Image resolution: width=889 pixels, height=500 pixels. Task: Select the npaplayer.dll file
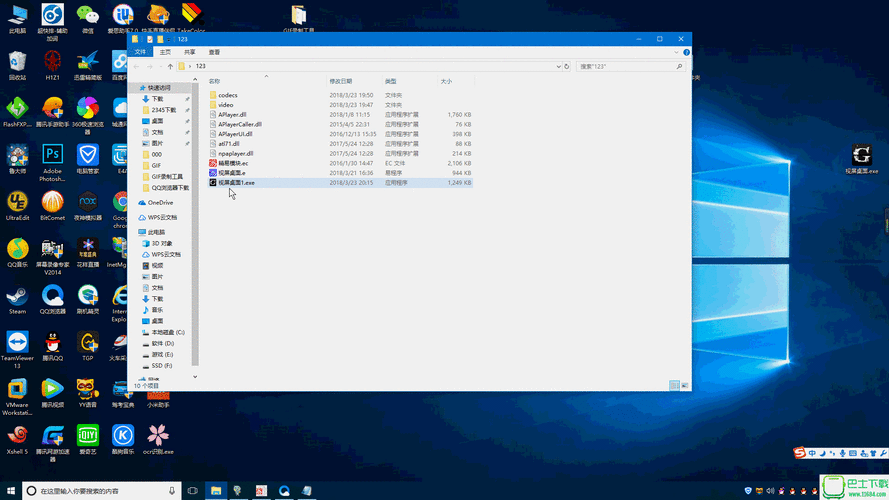[235, 153]
